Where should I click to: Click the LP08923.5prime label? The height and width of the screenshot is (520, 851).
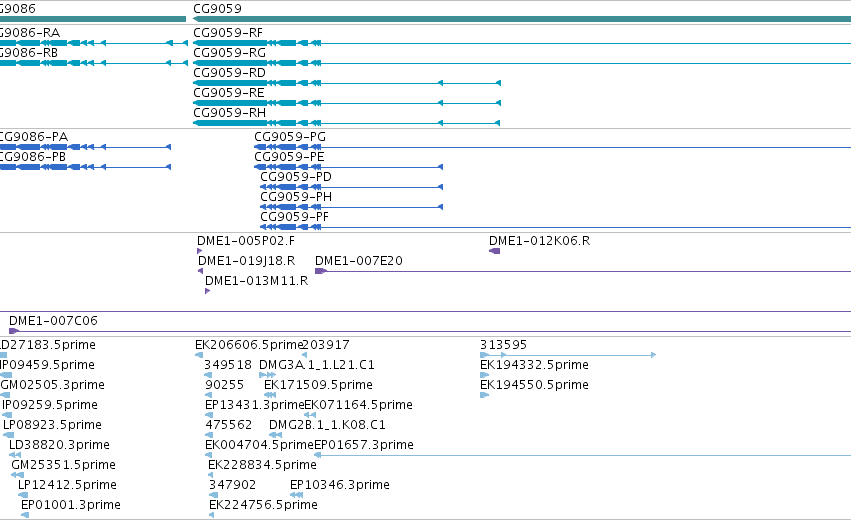[x=53, y=425]
